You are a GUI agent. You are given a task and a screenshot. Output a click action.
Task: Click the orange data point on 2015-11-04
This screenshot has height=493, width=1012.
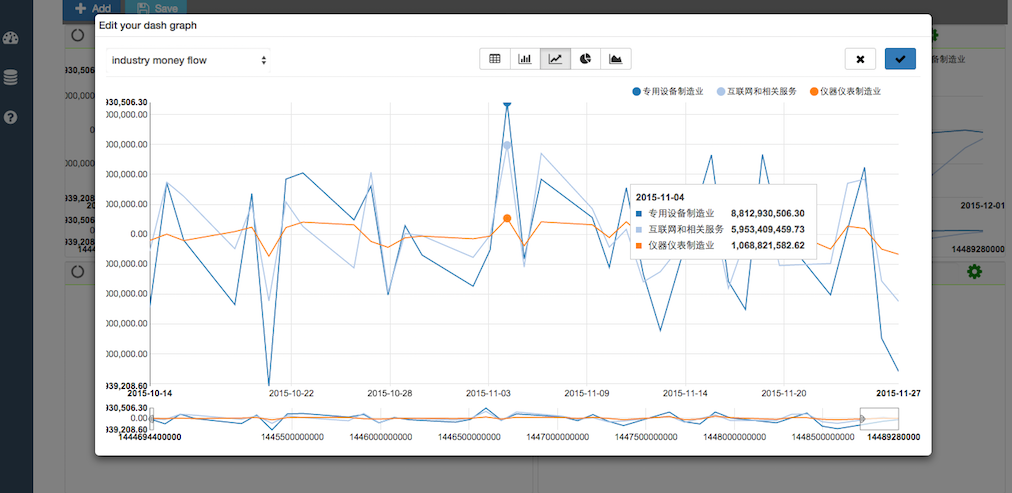point(507,218)
